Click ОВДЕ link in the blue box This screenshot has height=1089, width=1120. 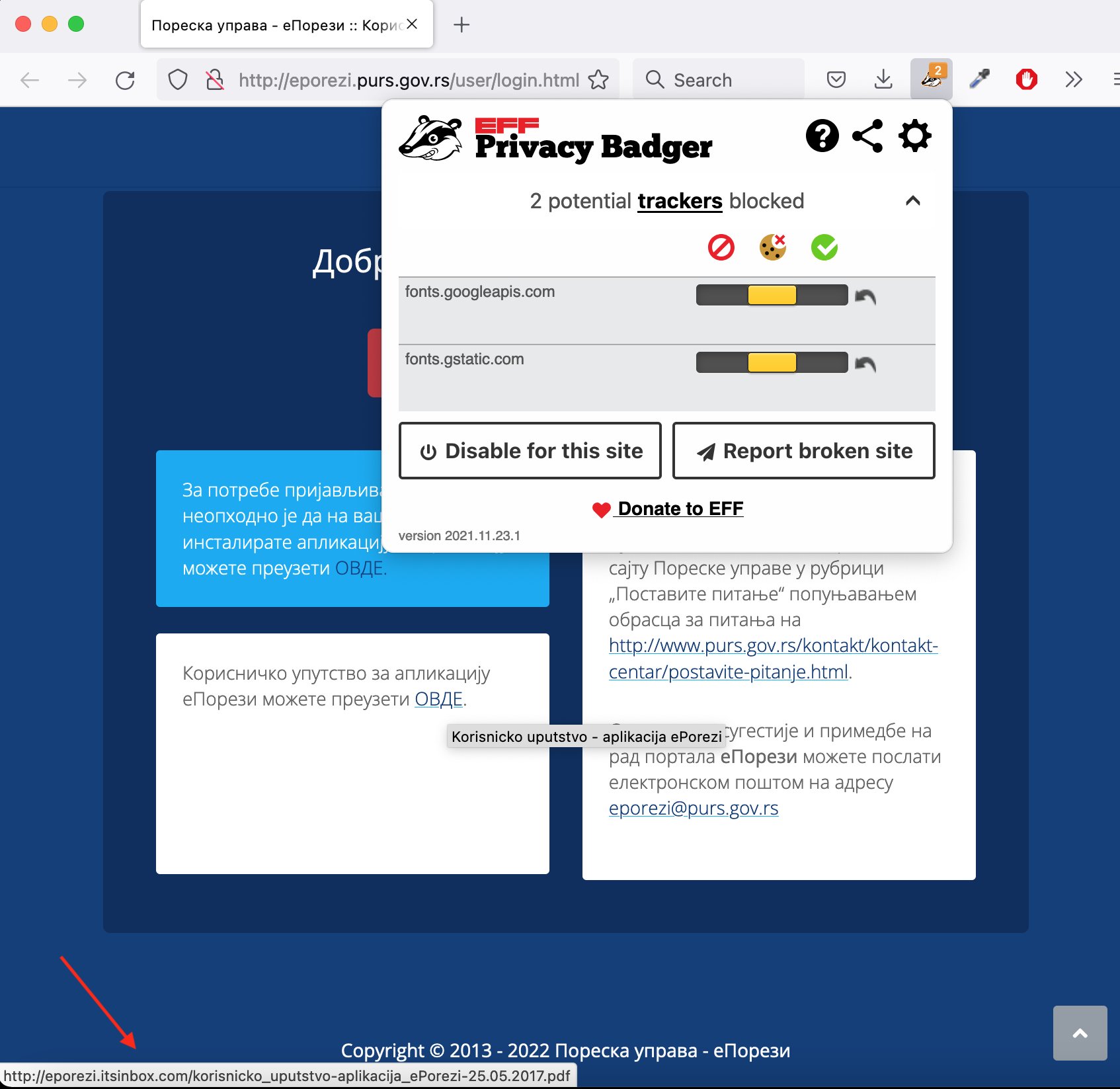(x=359, y=569)
